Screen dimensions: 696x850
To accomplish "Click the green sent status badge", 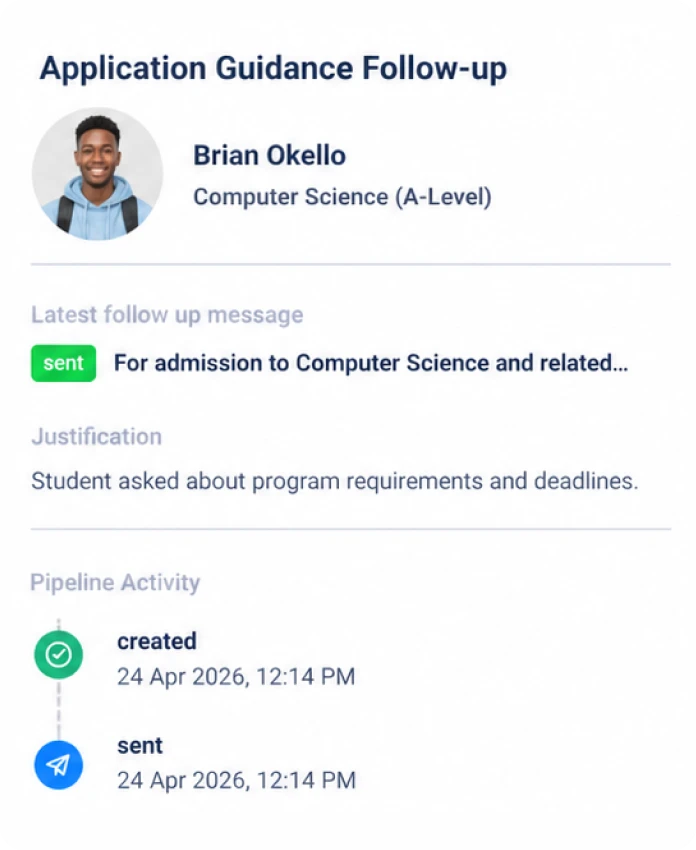I will pyautogui.click(x=63, y=363).
